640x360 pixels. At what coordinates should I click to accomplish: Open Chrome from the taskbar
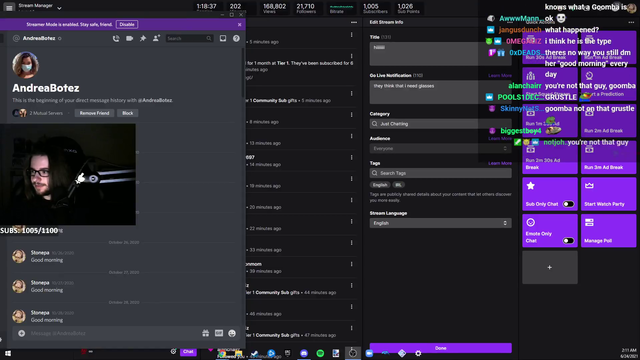pos(222,353)
